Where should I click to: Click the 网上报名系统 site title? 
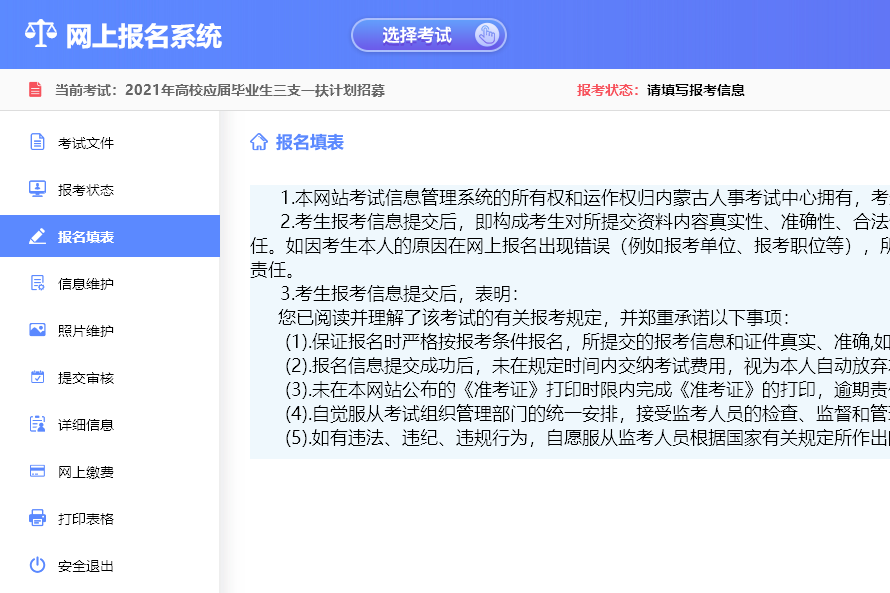click(143, 36)
